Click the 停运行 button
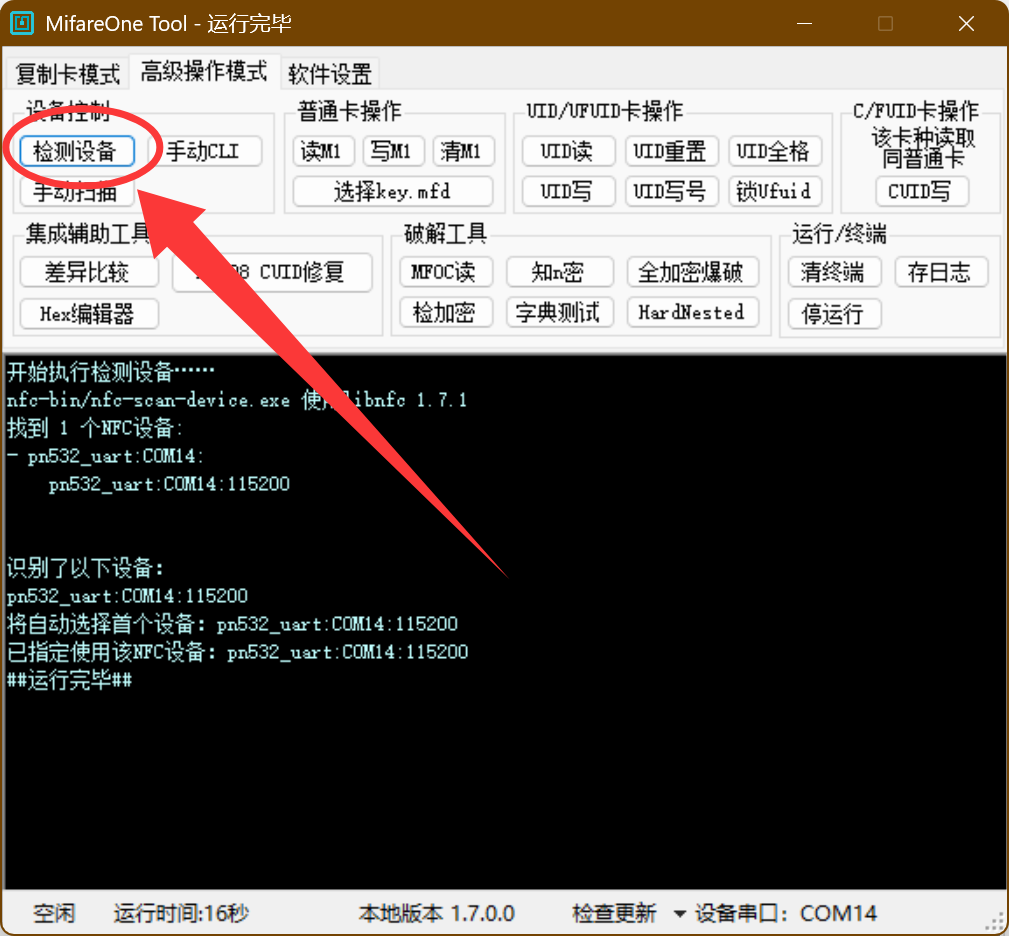 (x=834, y=313)
